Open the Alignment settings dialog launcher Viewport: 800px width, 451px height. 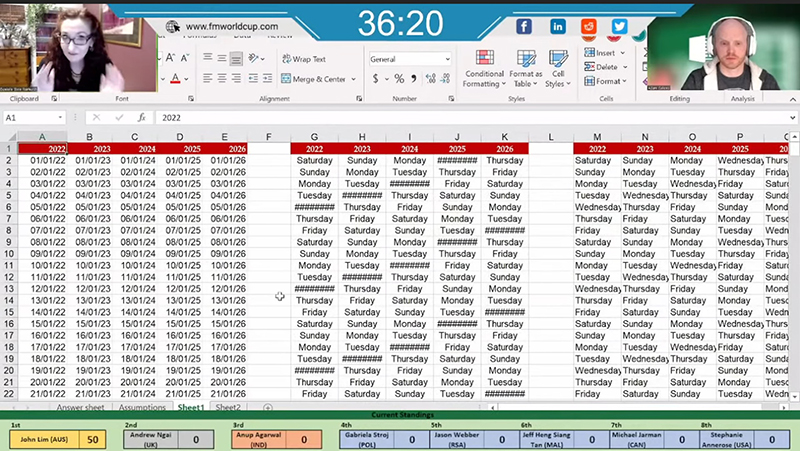359,98
